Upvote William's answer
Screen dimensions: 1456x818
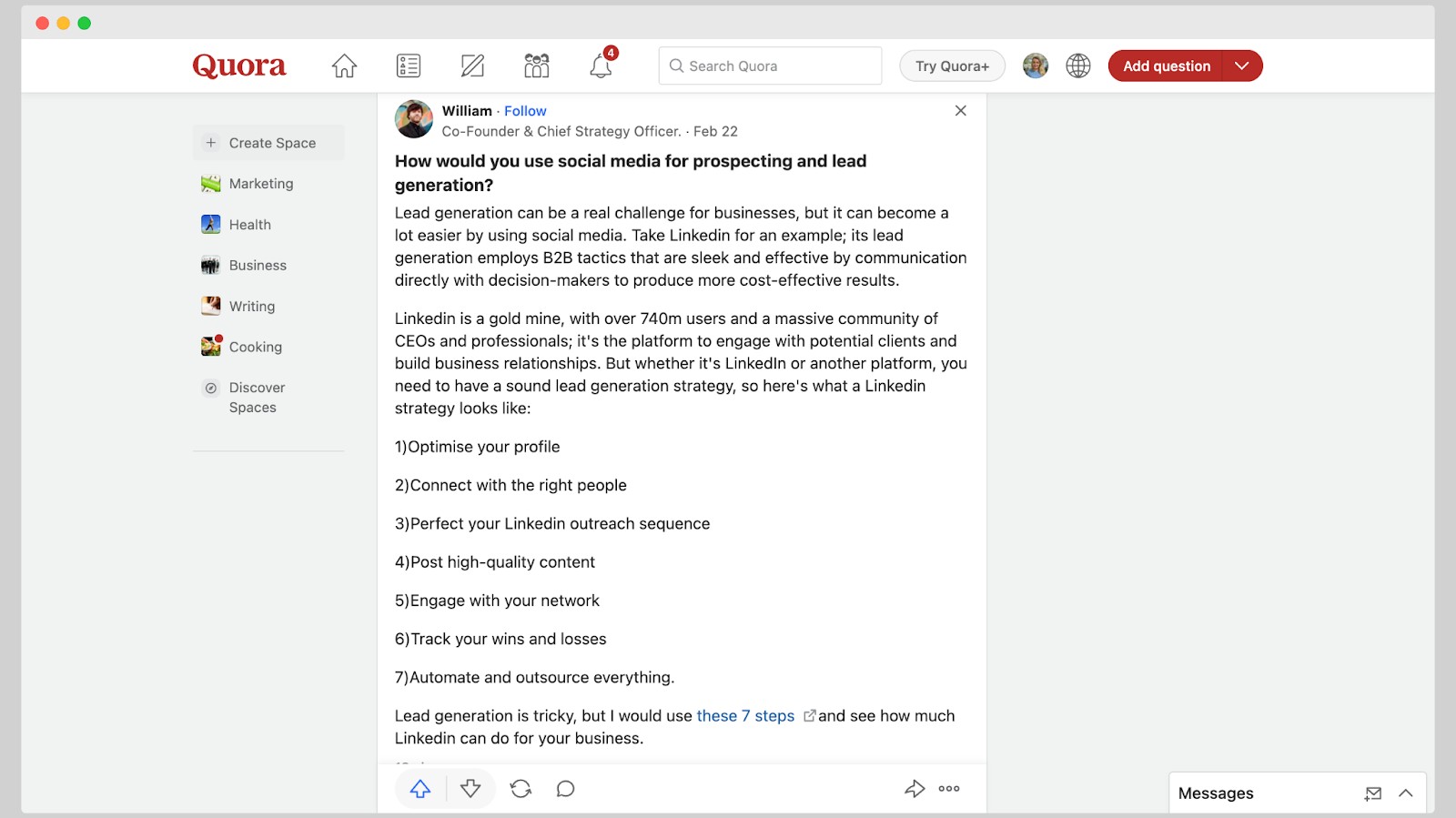[420, 789]
